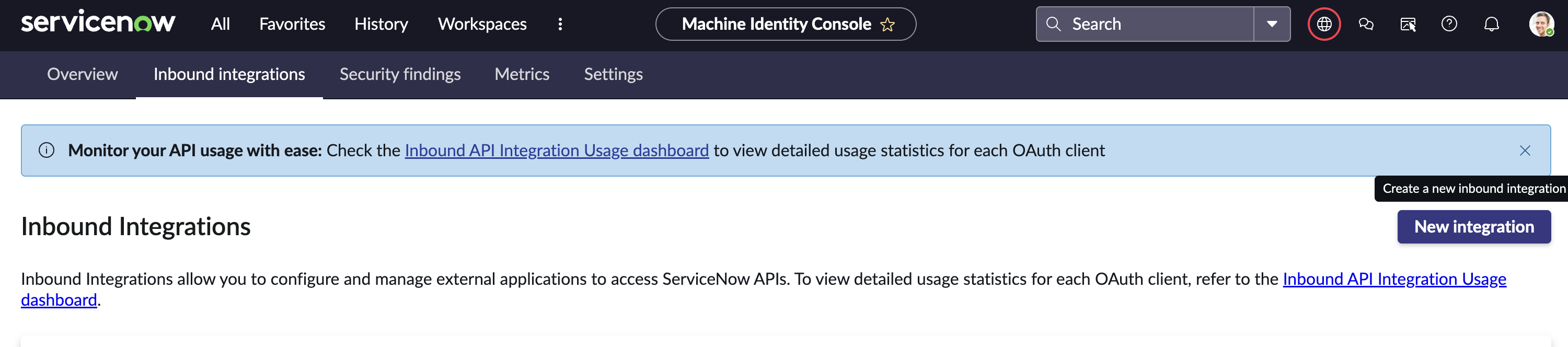1568x347 pixels.
Task: Click the accessibility preferences icon
Action: pos(1408,25)
